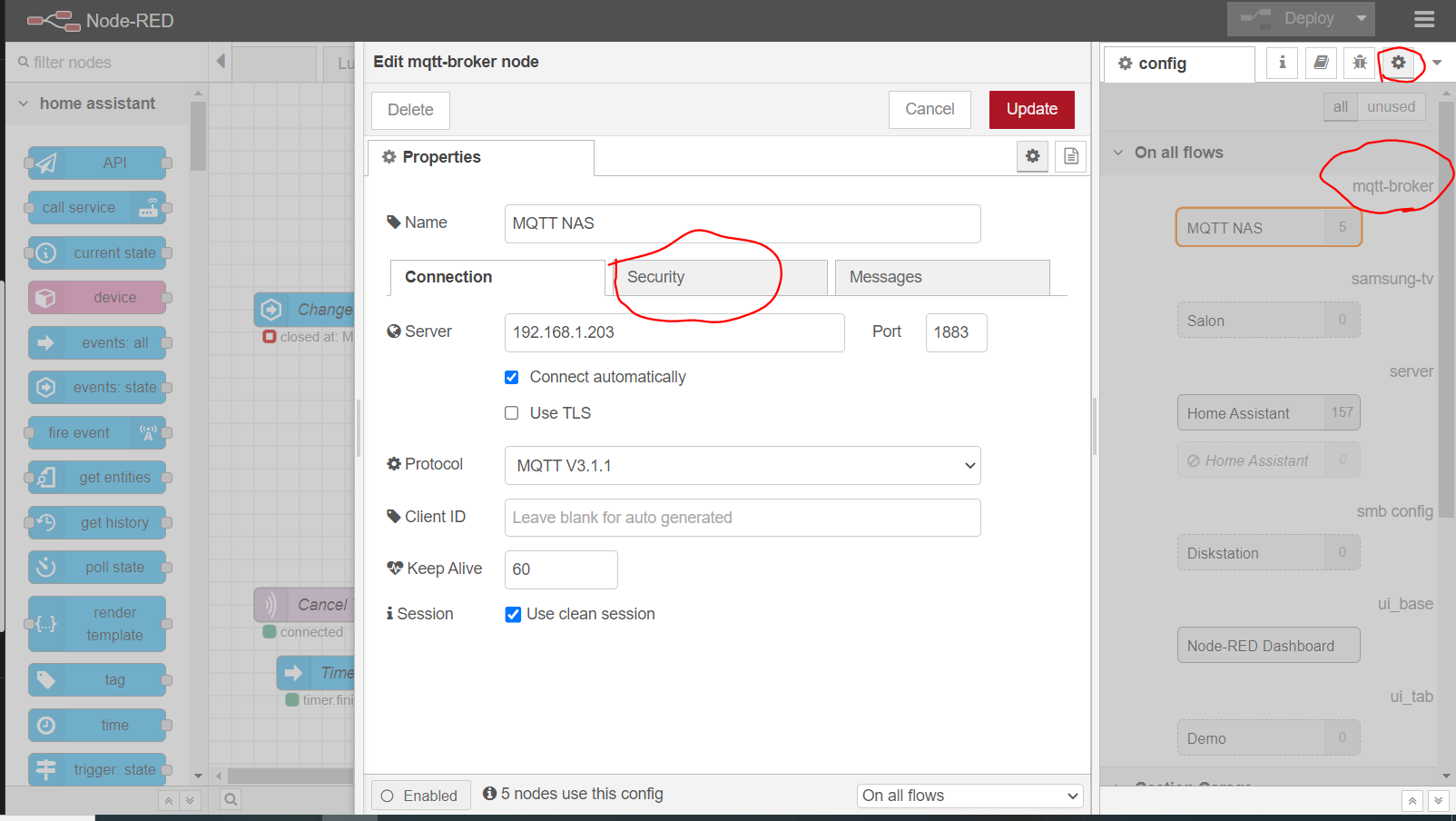Image resolution: width=1456 pixels, height=821 pixels.
Task: Collapse all palette categories
Action: pyautogui.click(x=168, y=800)
